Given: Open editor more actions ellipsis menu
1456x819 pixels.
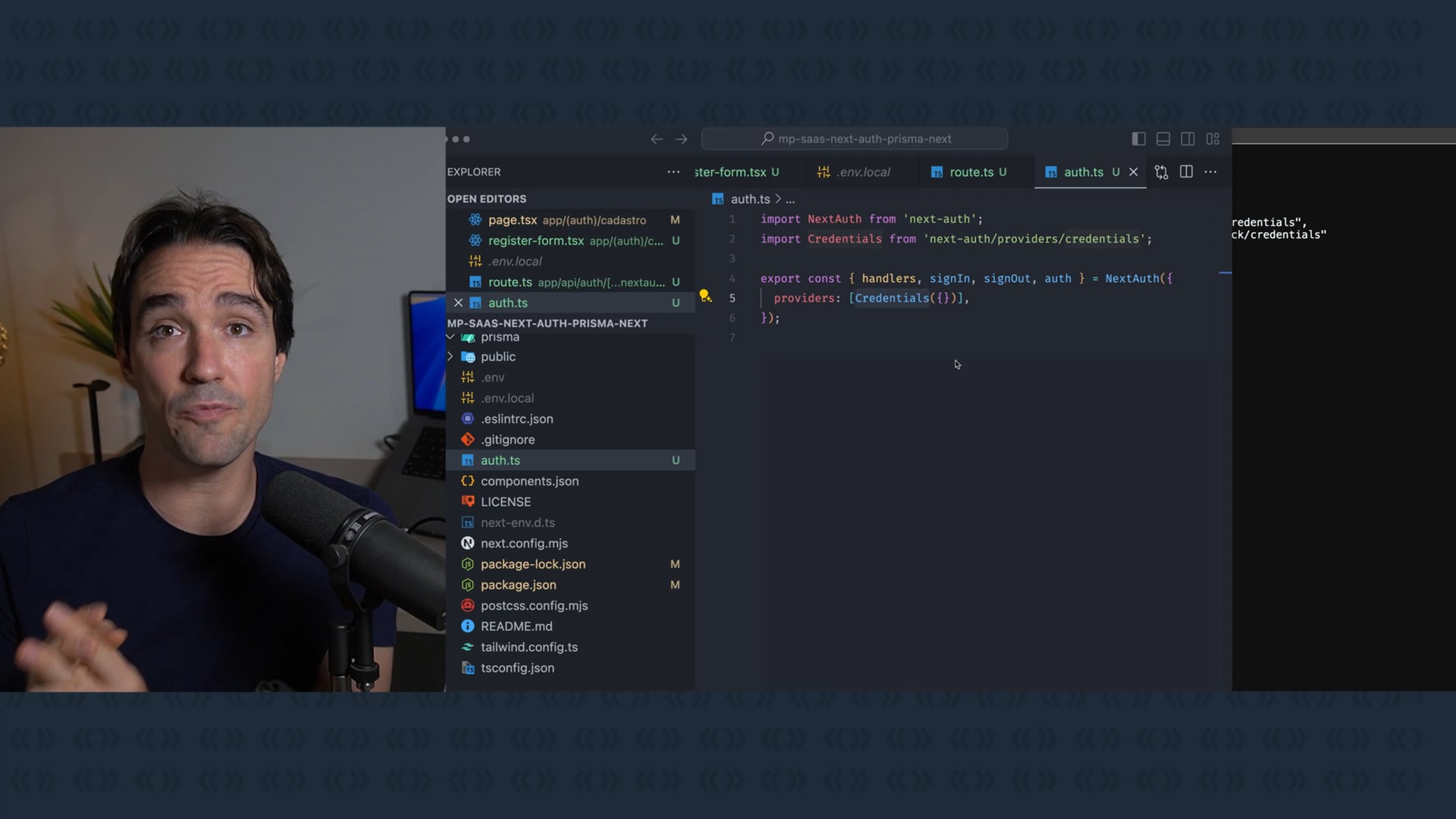Looking at the screenshot, I should click(x=1210, y=172).
